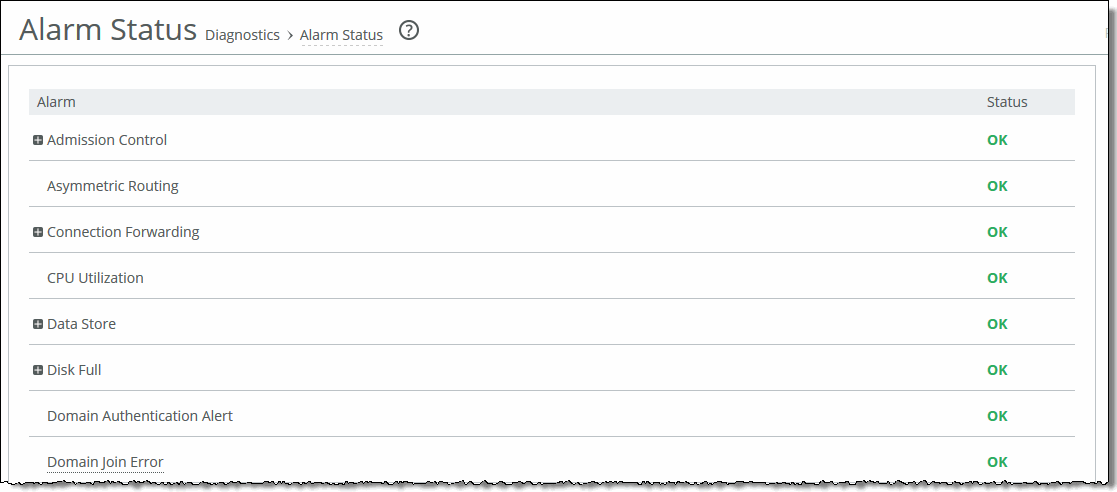This screenshot has width=1117, height=492.
Task: Expand the Disk Full alarm
Action: (x=38, y=370)
